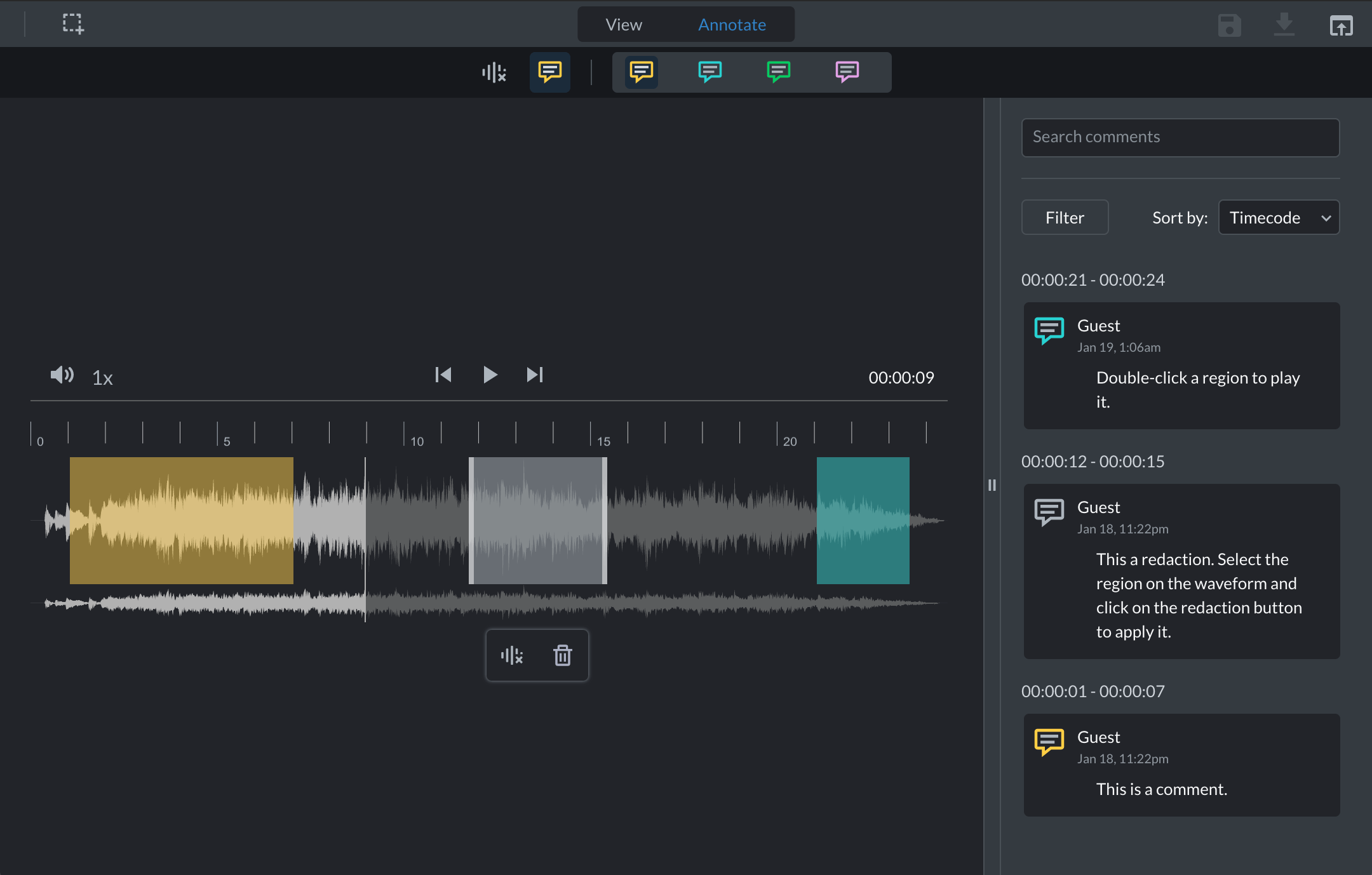Click the skip to end playback button
This screenshot has height=875, width=1372.
(x=534, y=376)
